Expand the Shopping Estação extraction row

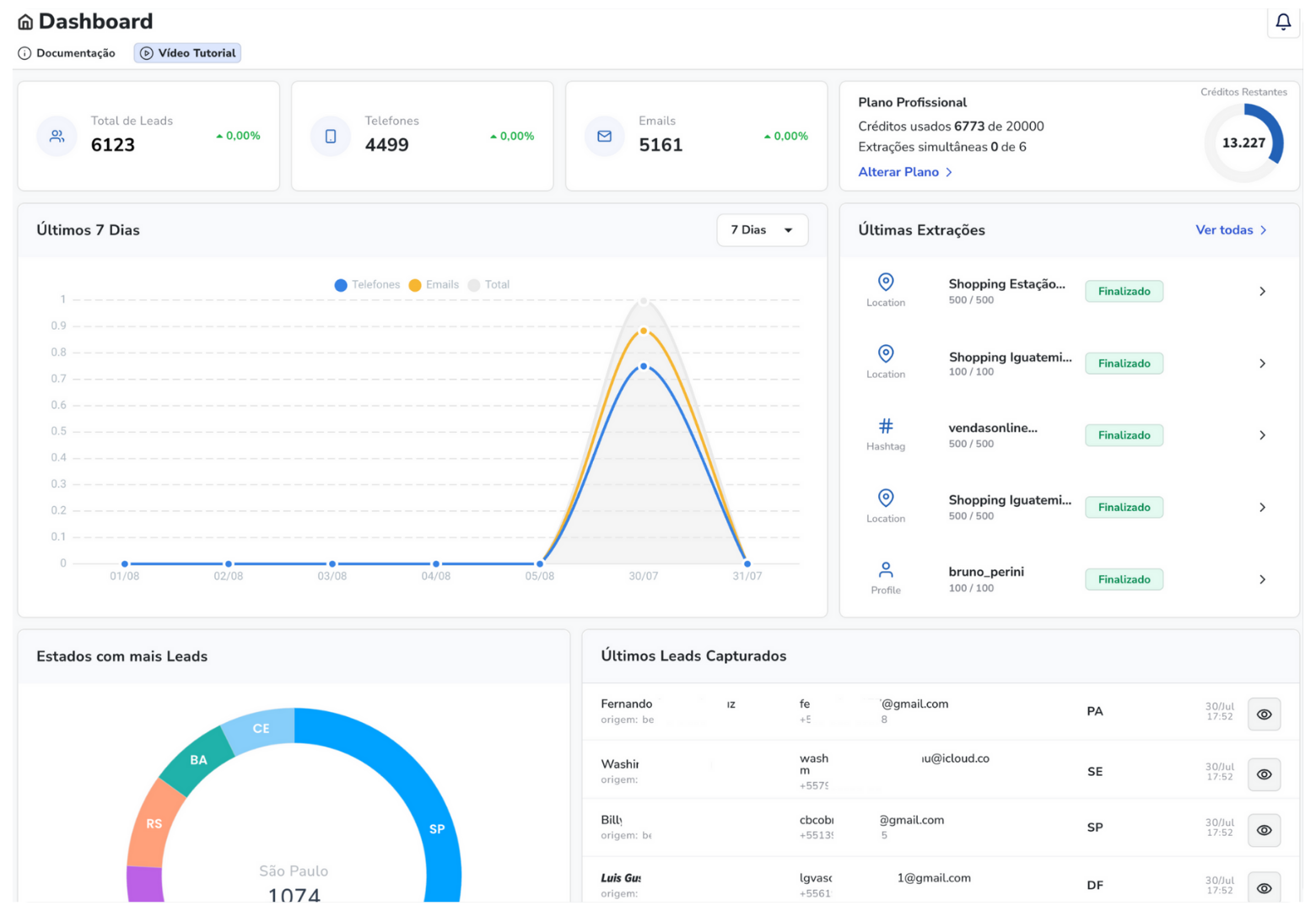click(1262, 291)
